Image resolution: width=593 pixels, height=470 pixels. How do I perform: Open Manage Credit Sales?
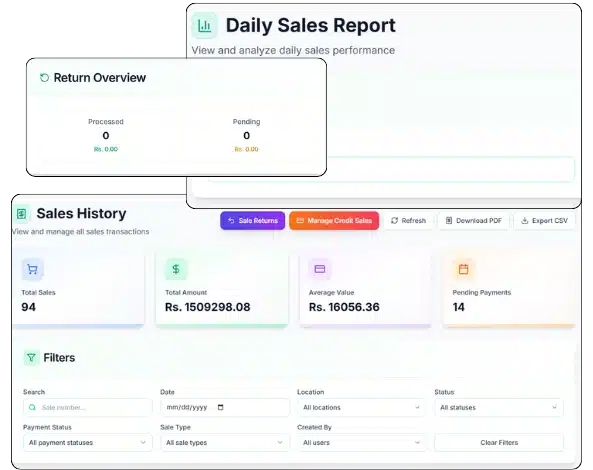[x=334, y=220]
